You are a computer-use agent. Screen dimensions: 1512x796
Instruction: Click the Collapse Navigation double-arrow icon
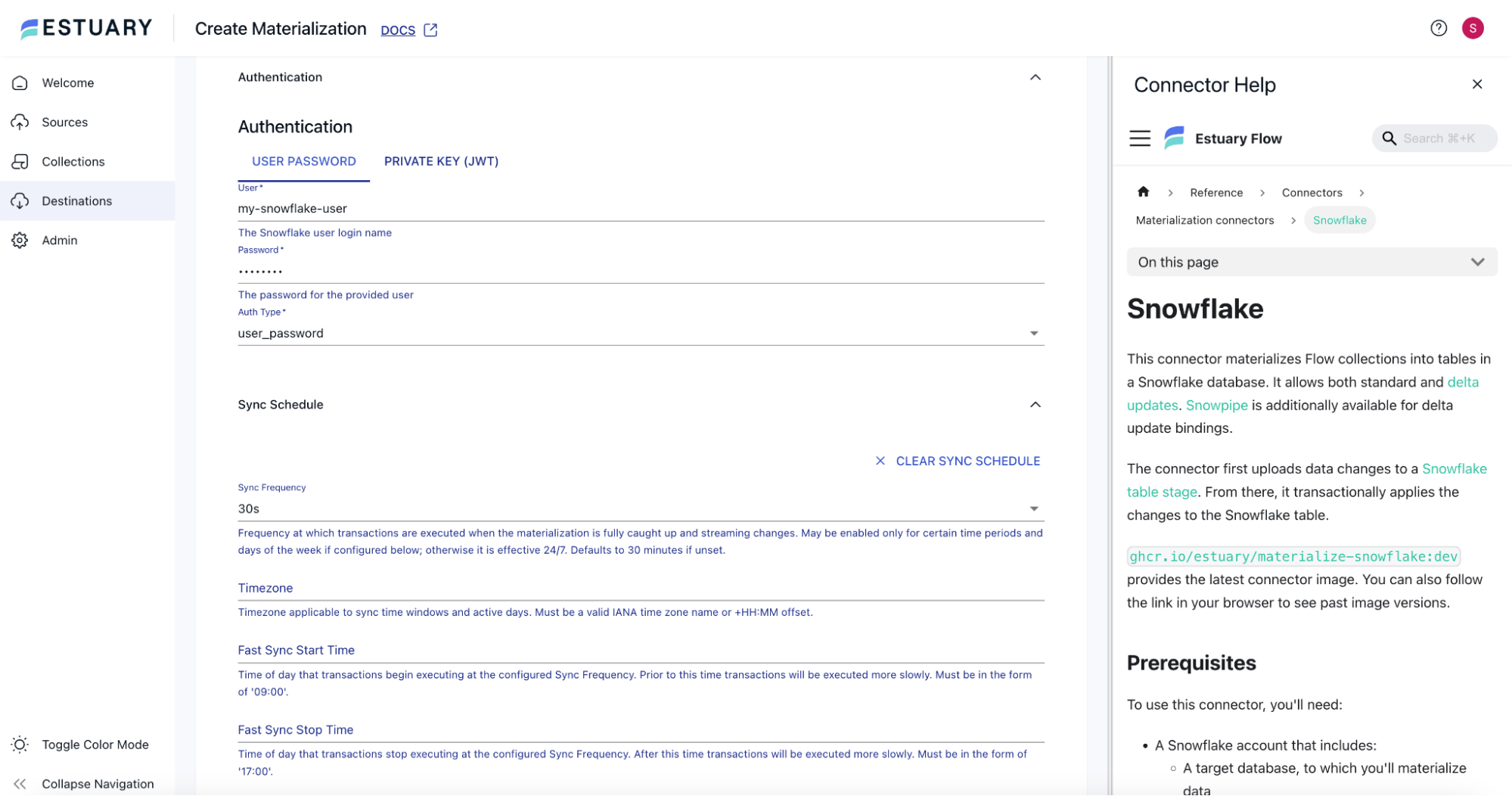(x=20, y=784)
